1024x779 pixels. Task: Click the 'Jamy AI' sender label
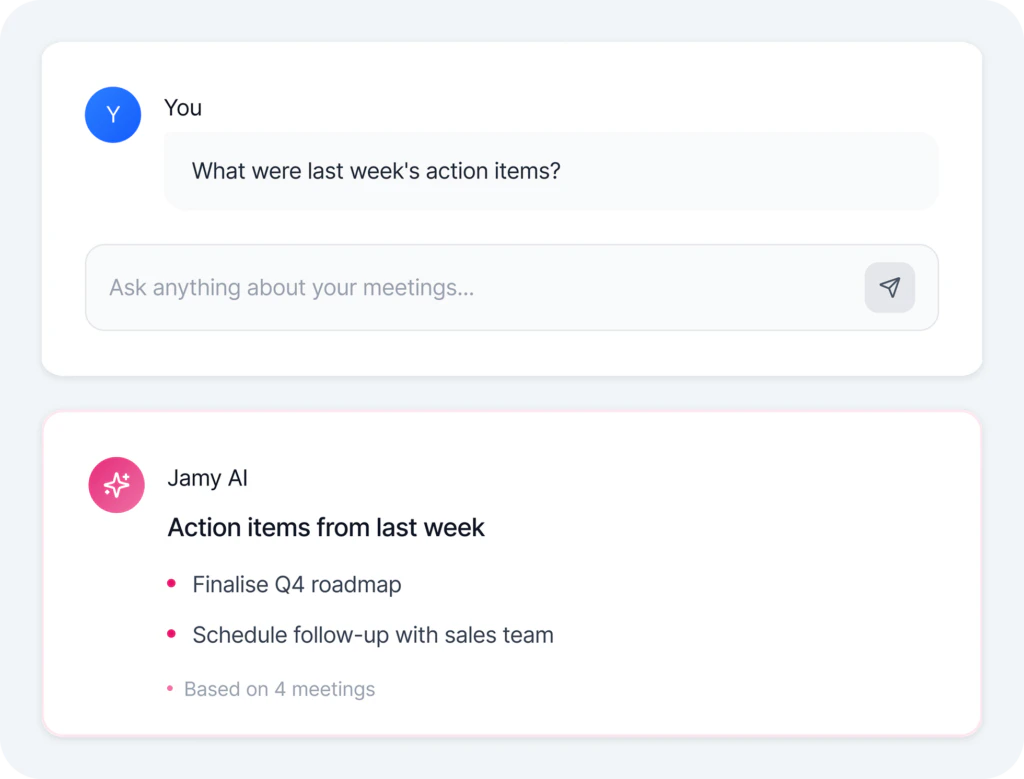[207, 478]
